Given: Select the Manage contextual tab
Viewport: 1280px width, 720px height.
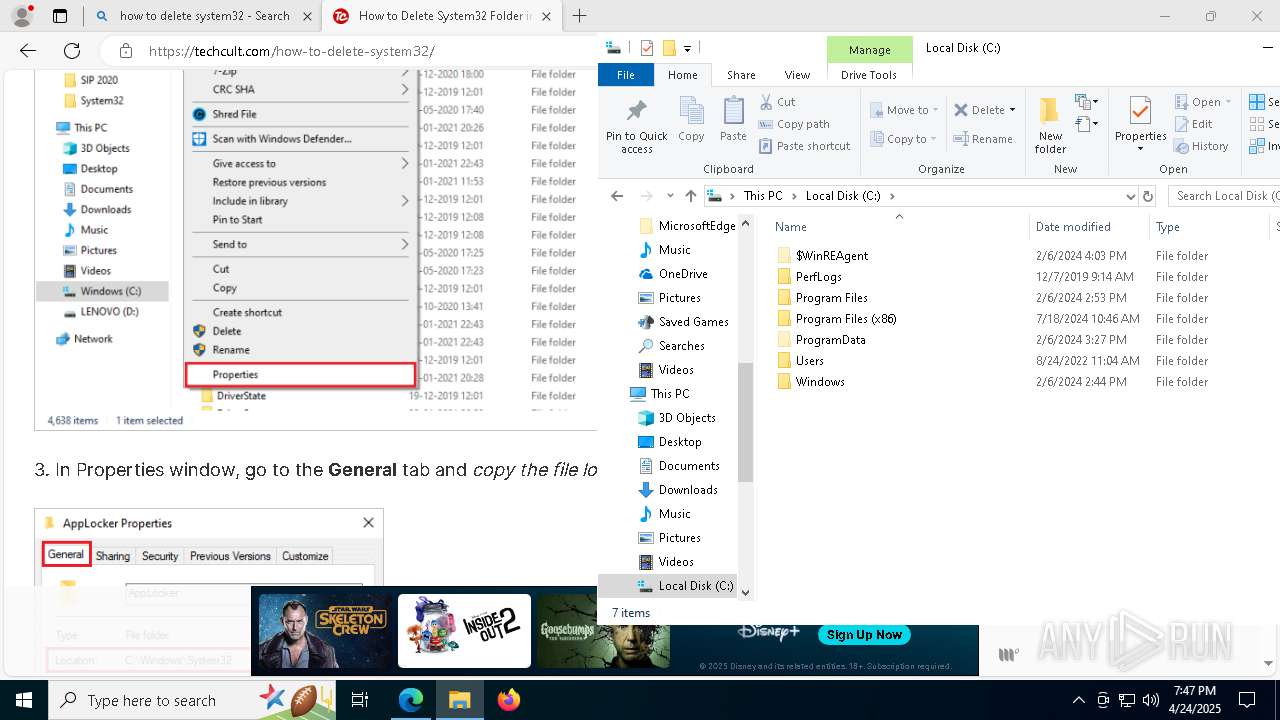Looking at the screenshot, I should point(870,50).
